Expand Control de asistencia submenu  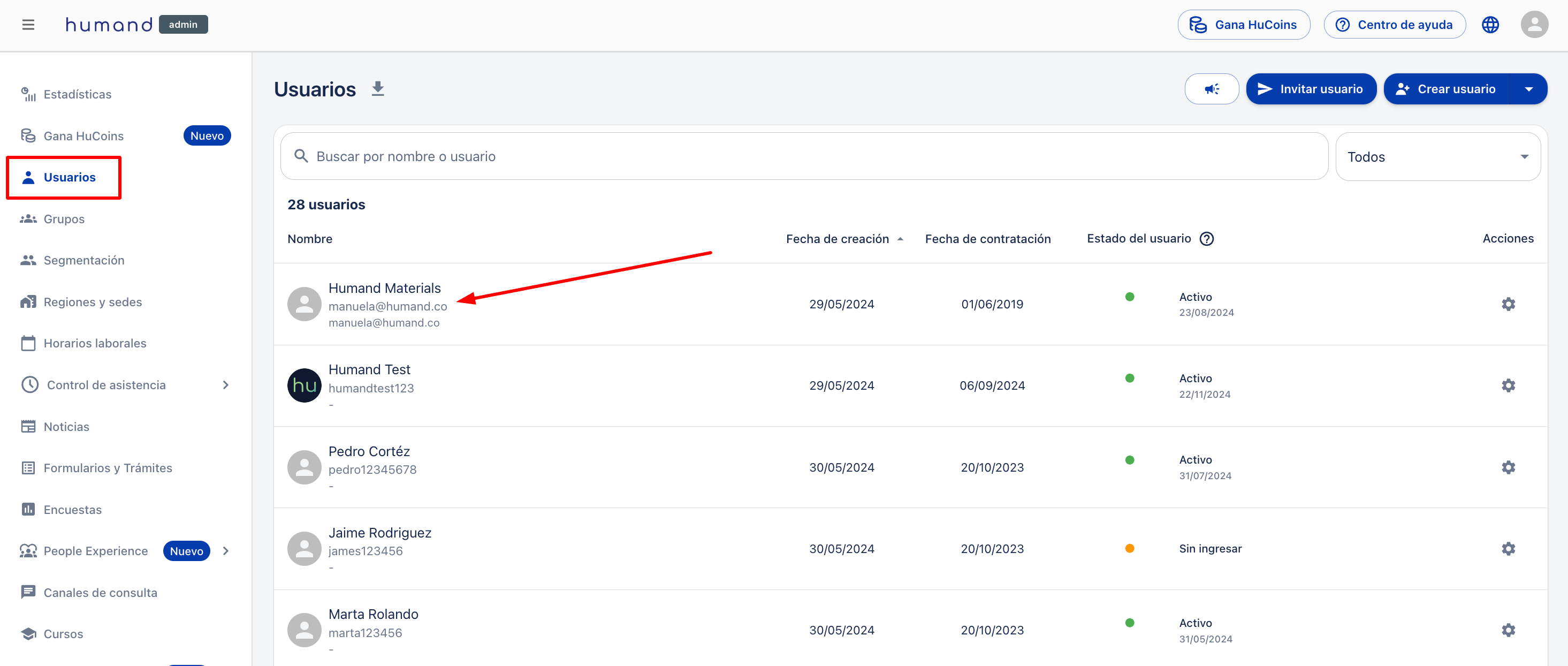click(226, 385)
